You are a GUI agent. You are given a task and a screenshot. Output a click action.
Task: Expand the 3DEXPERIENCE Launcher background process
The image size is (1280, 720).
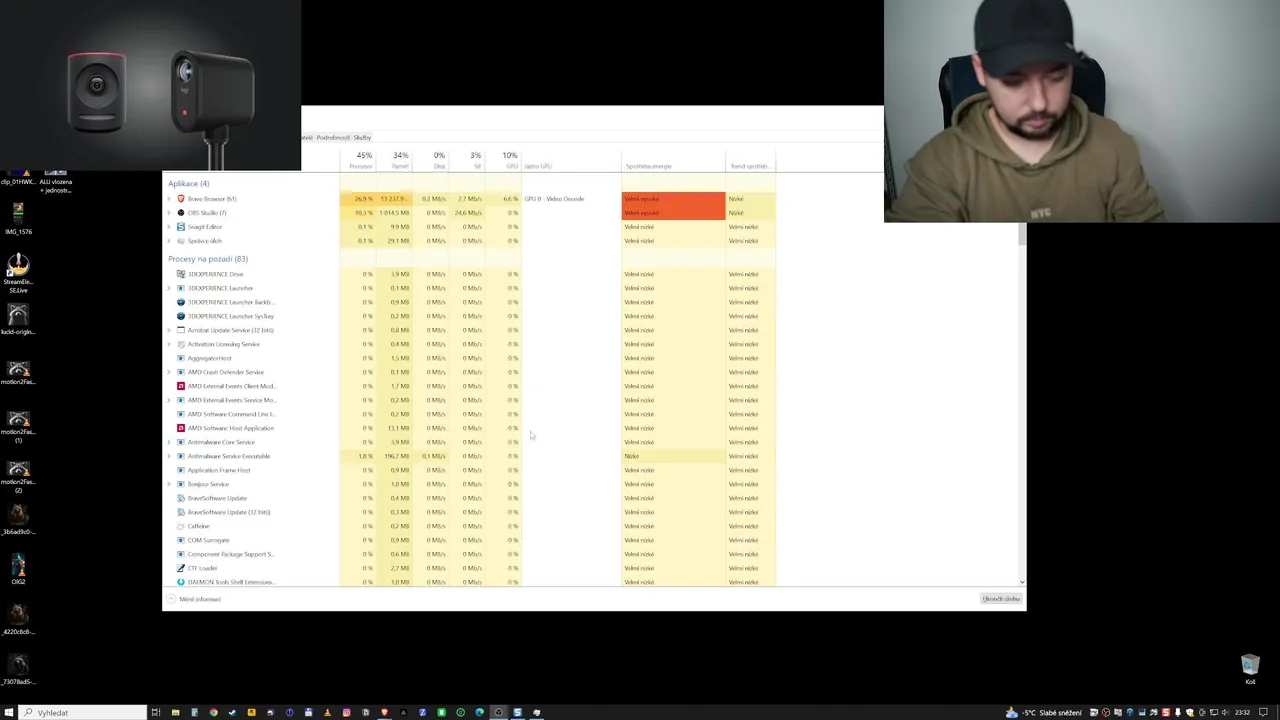tap(169, 288)
